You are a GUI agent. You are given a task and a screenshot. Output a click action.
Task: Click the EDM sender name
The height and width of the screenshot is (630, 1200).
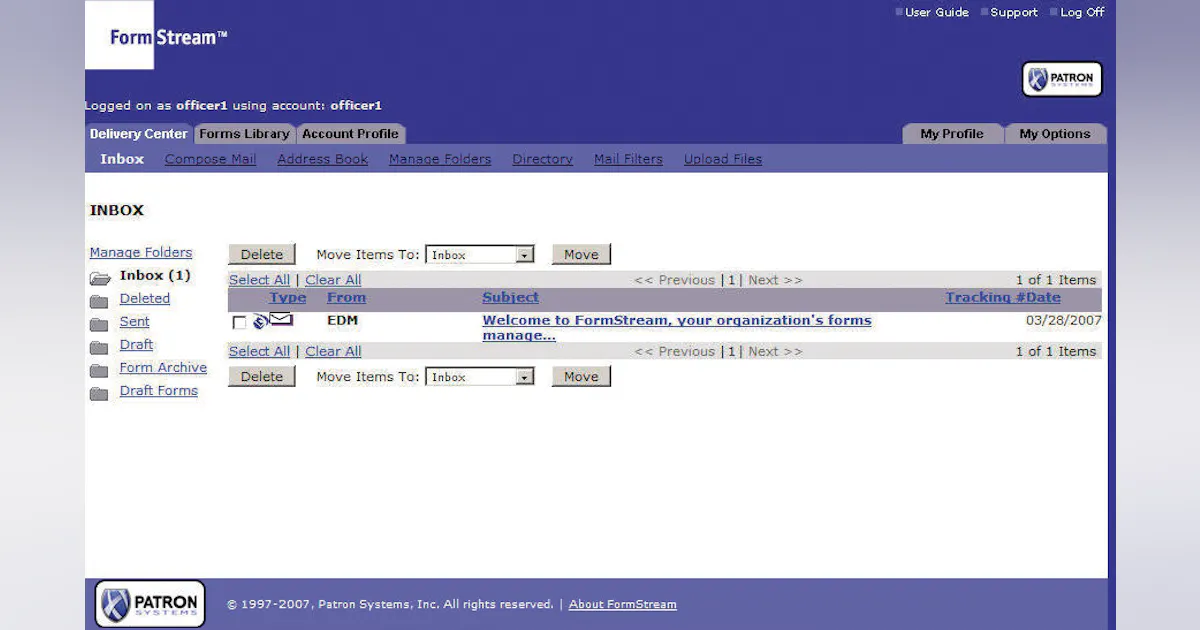point(343,321)
